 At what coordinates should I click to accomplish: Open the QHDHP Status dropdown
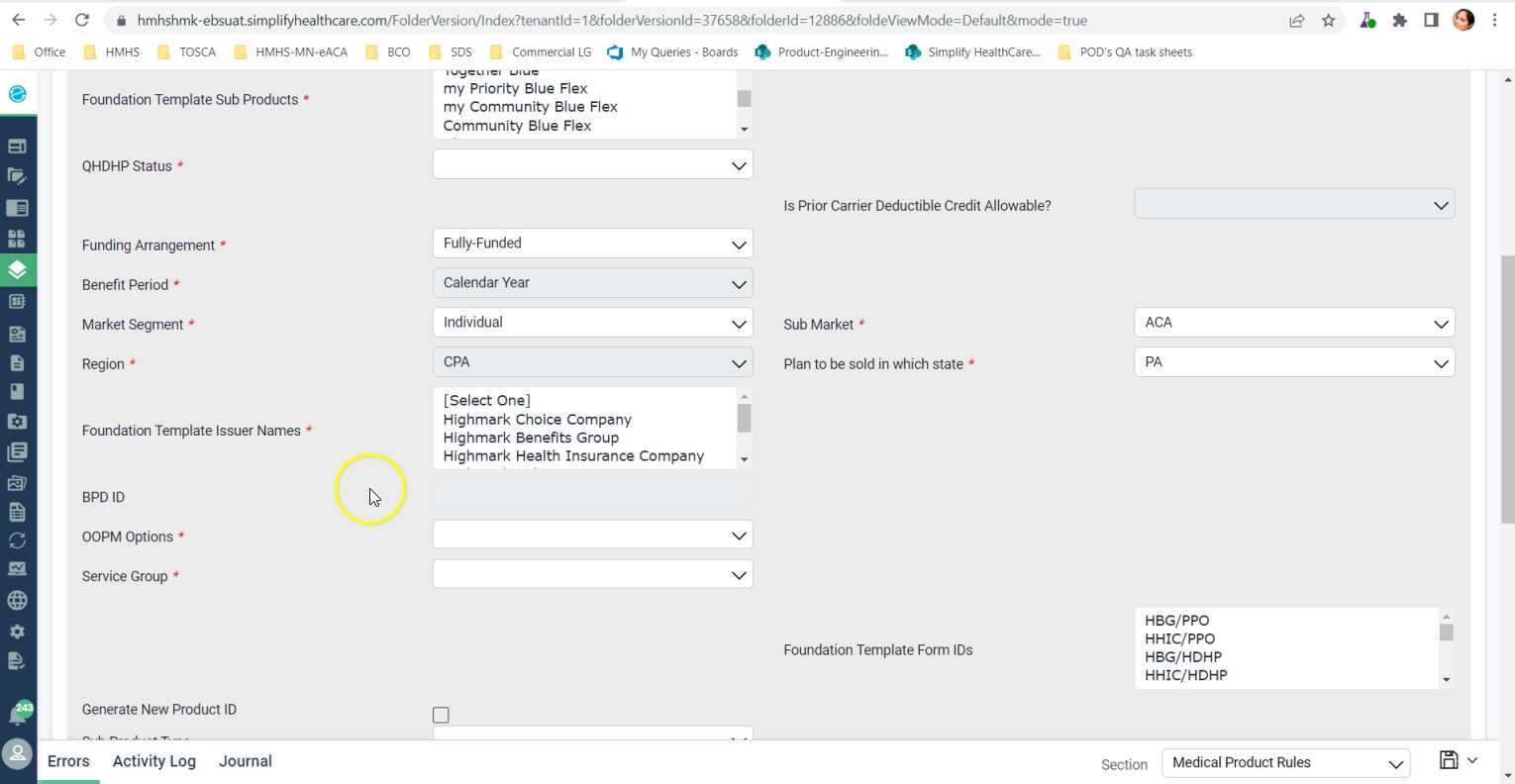point(592,165)
